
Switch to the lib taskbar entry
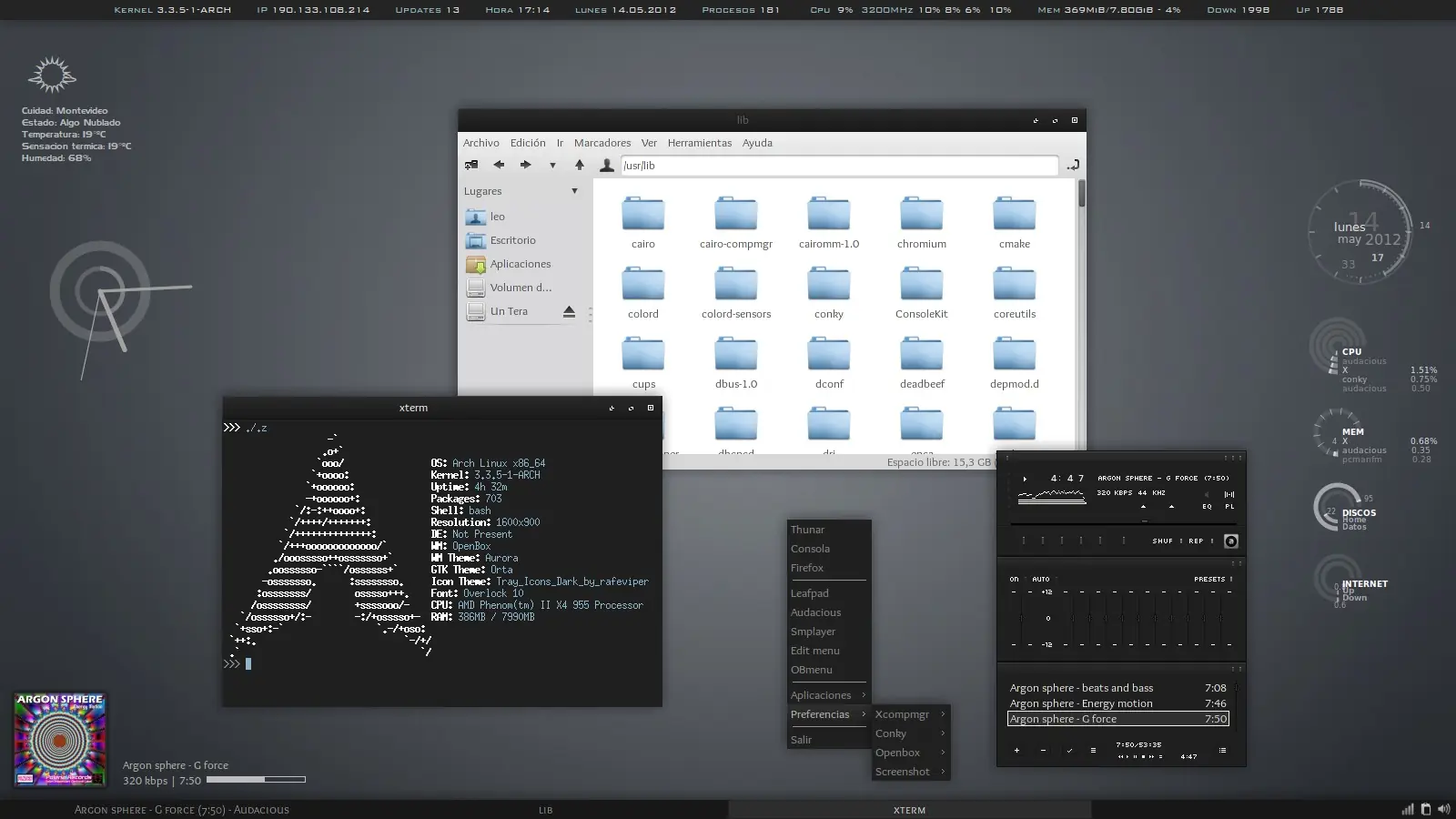(545, 810)
